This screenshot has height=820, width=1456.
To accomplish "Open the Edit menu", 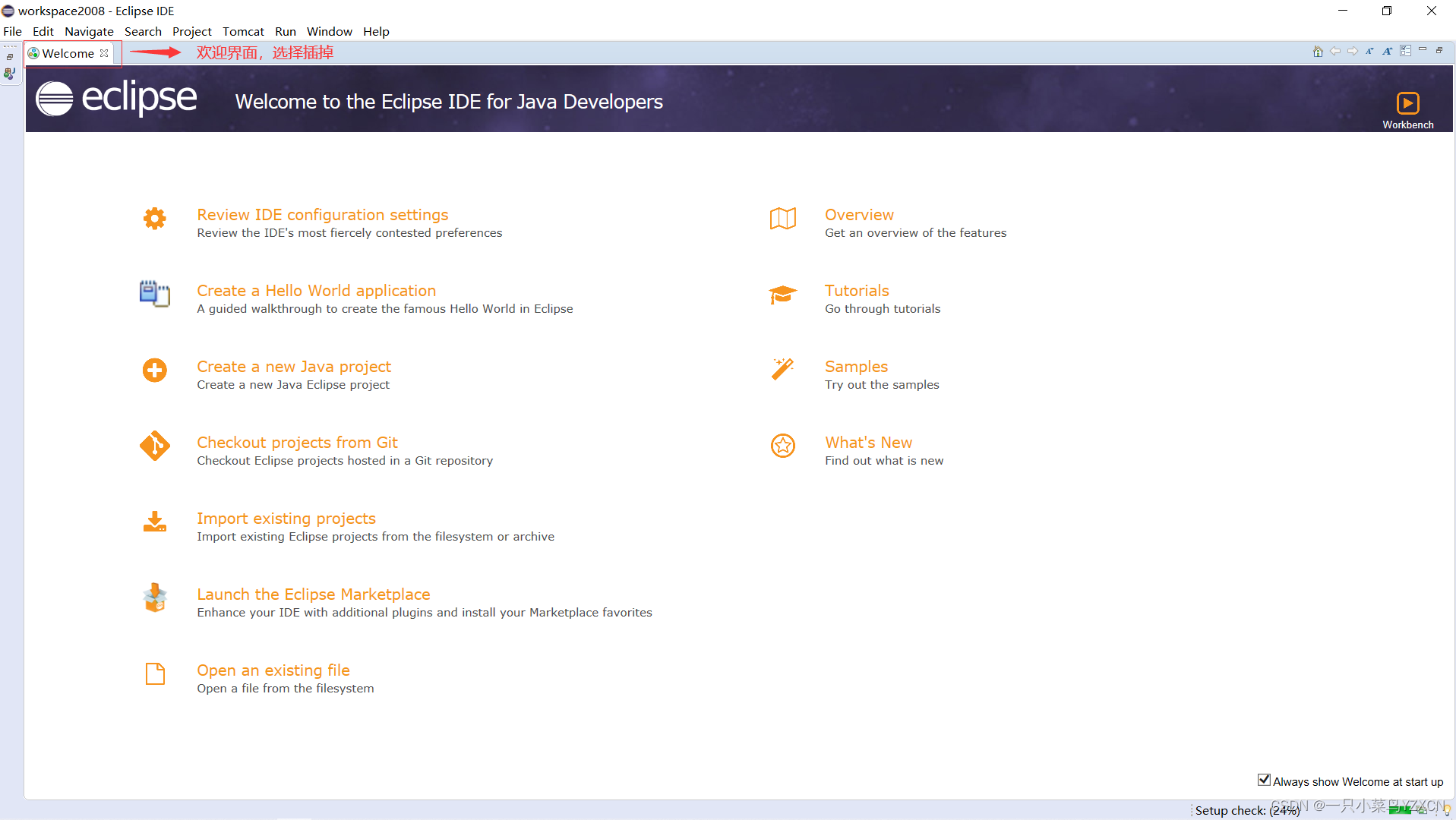I will (x=43, y=31).
